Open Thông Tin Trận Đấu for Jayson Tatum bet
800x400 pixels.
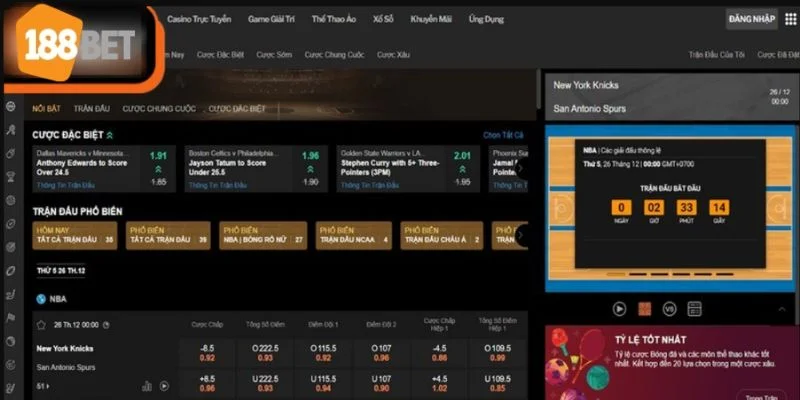click(x=218, y=185)
